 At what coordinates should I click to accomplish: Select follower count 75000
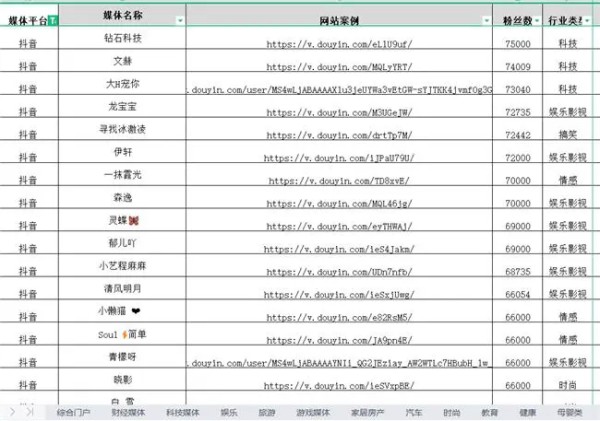[x=518, y=44]
